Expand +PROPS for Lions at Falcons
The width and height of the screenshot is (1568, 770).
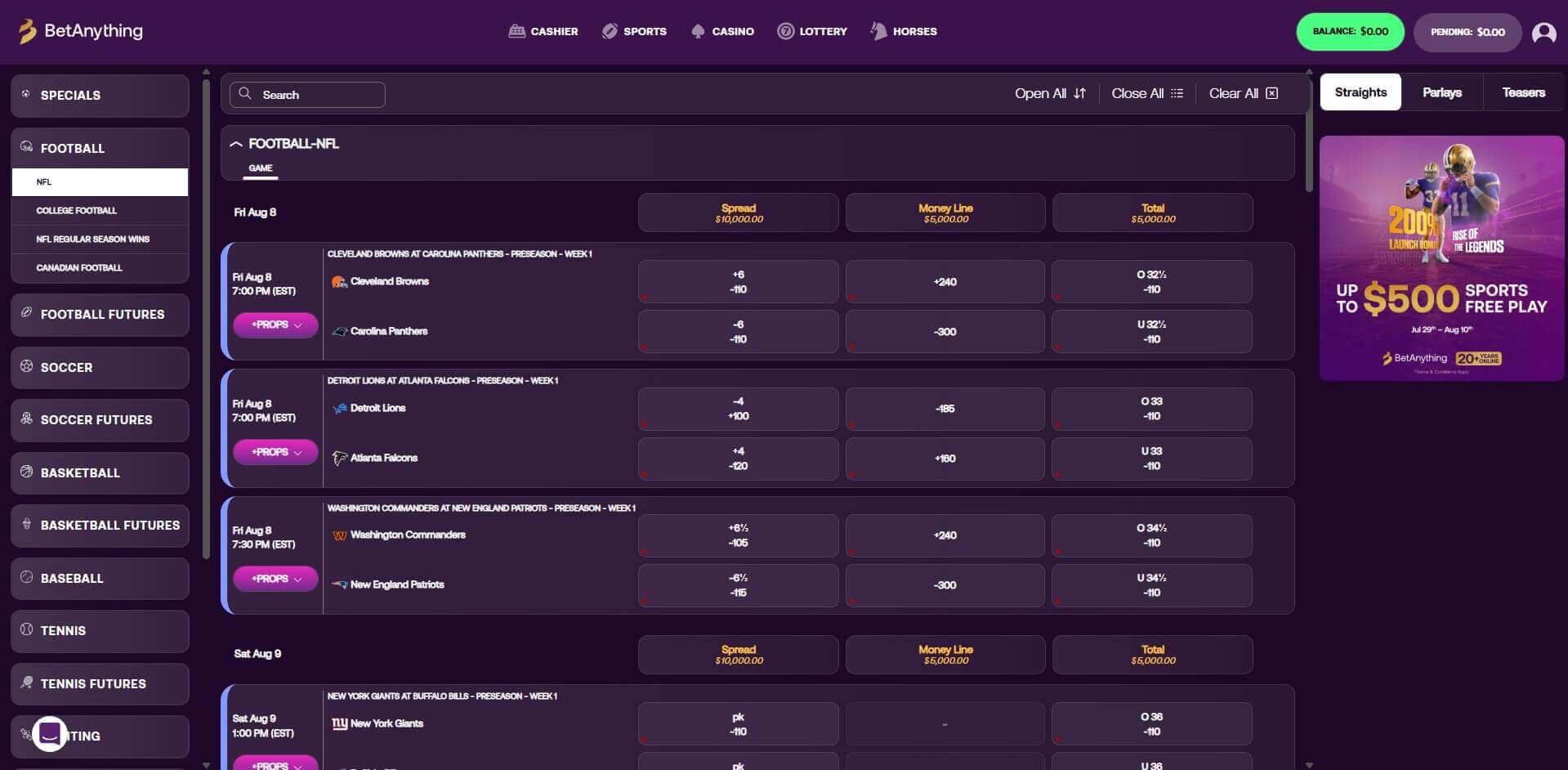coord(275,451)
